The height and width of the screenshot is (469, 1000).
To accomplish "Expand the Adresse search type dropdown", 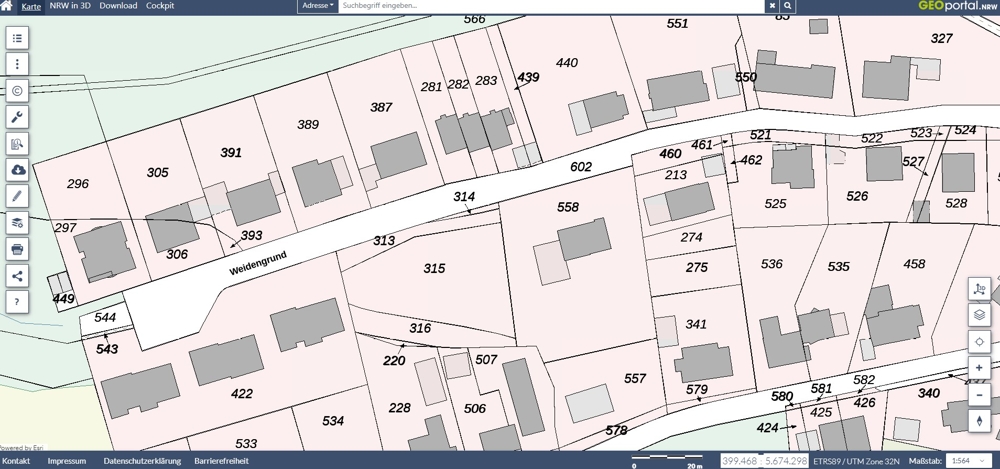I will click(x=318, y=6).
